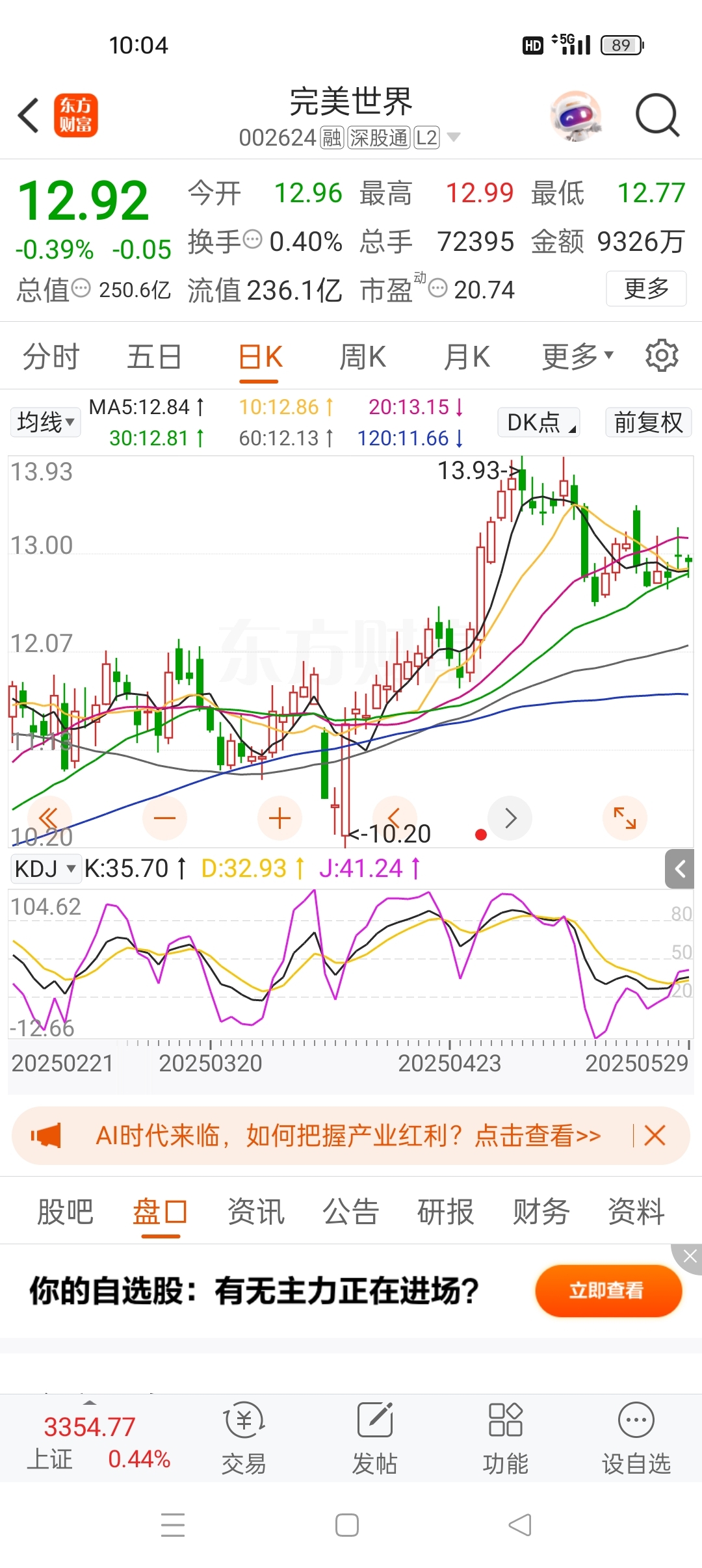Tap 设自选 add to watchlist

click(x=636, y=1438)
